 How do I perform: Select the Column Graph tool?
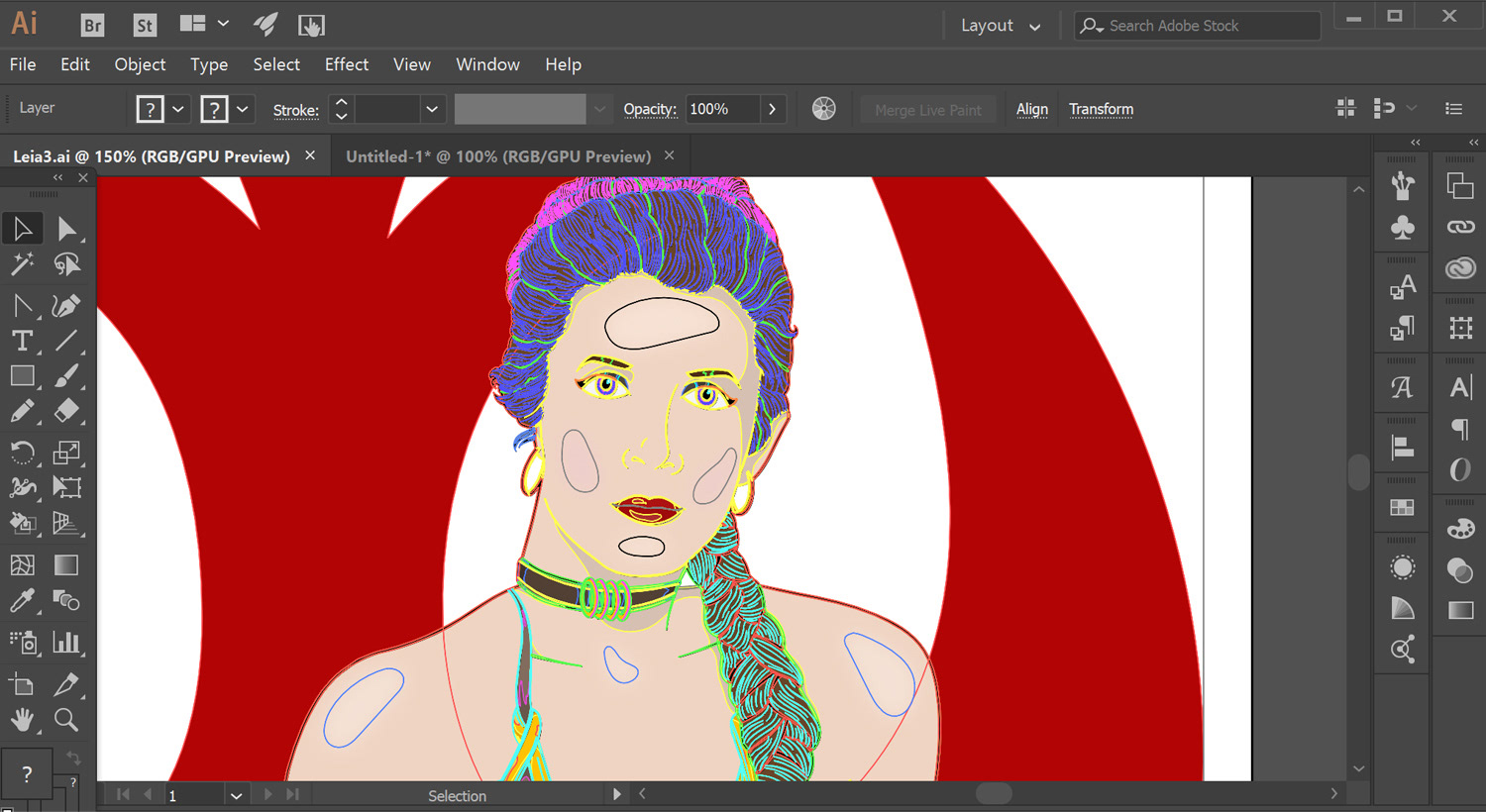pyautogui.click(x=66, y=643)
